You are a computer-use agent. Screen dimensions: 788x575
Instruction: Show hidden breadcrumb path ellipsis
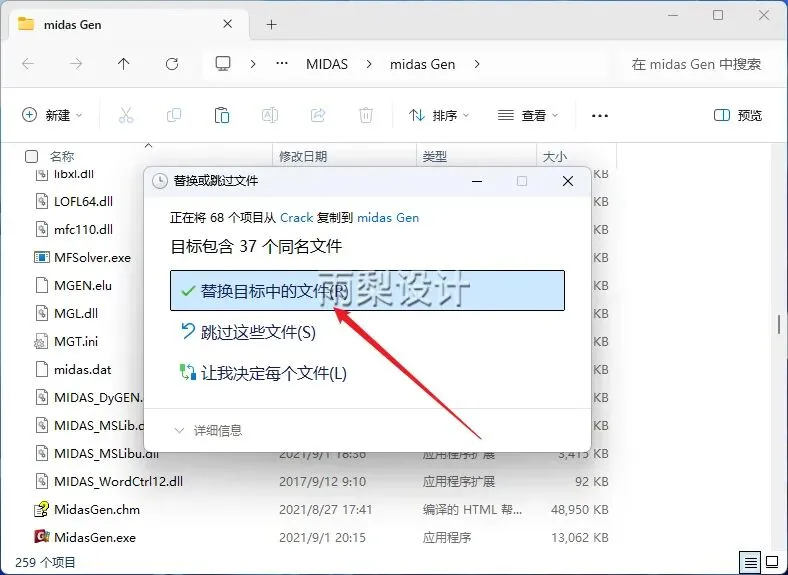coord(282,64)
